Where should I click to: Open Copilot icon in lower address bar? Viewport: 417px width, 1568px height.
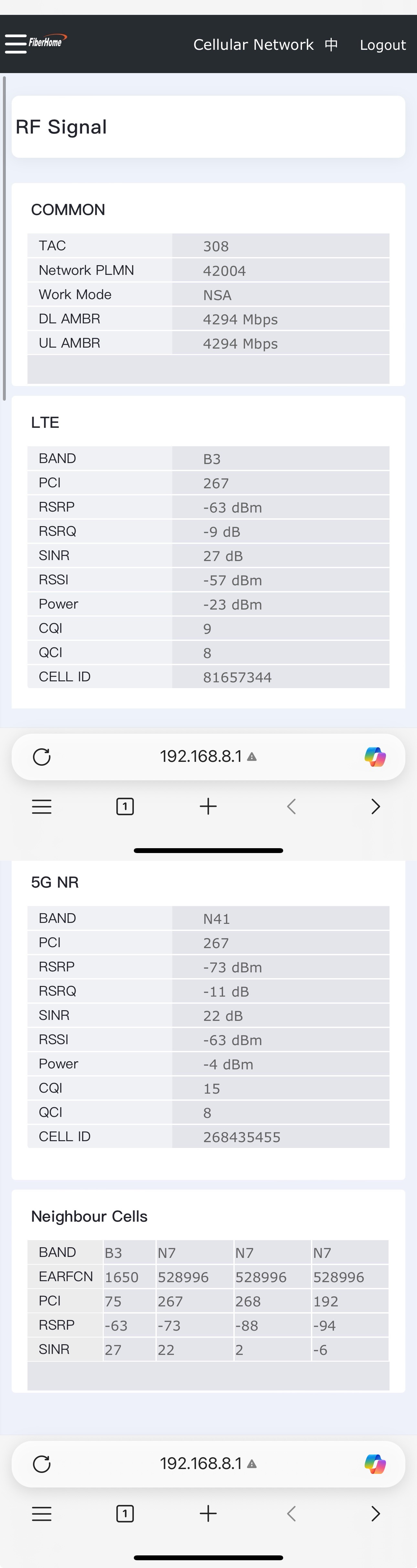[x=375, y=1464]
